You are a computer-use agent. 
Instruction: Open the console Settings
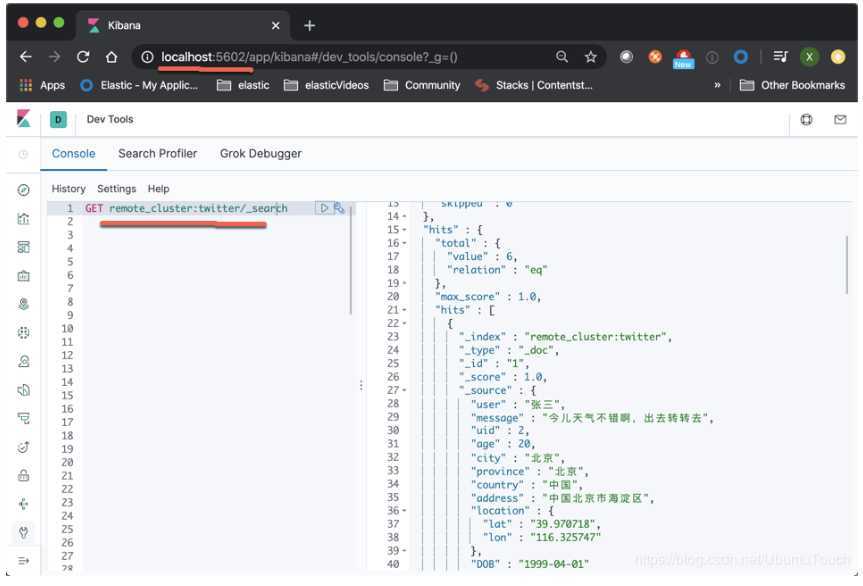point(116,189)
